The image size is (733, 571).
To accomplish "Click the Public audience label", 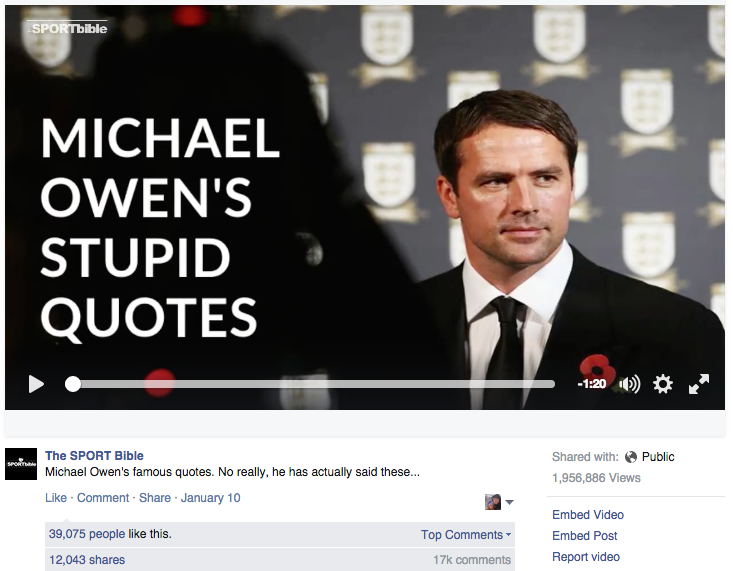I will (x=658, y=457).
